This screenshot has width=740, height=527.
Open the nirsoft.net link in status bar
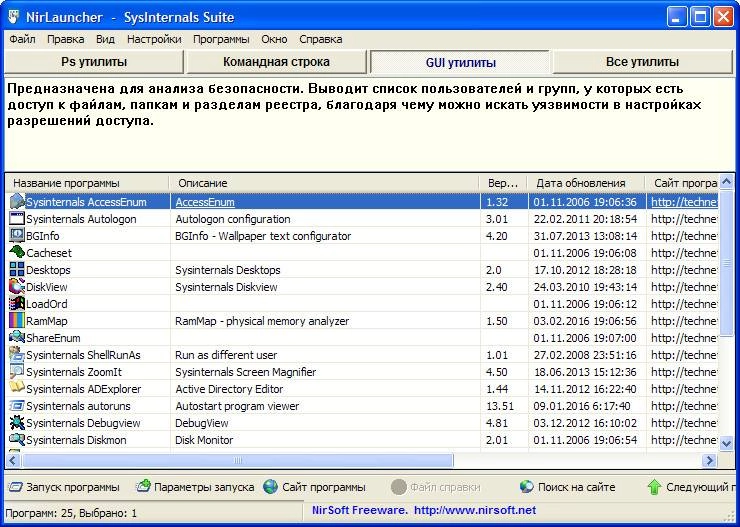click(476, 510)
